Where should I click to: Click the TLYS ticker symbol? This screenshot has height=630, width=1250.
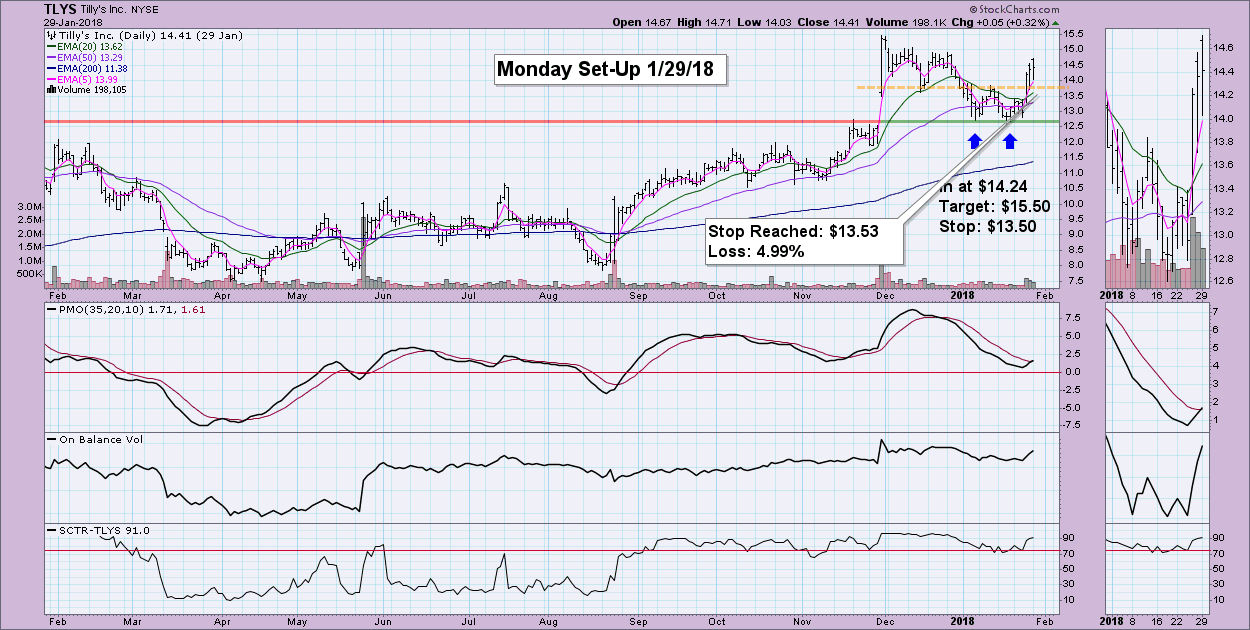tap(62, 9)
